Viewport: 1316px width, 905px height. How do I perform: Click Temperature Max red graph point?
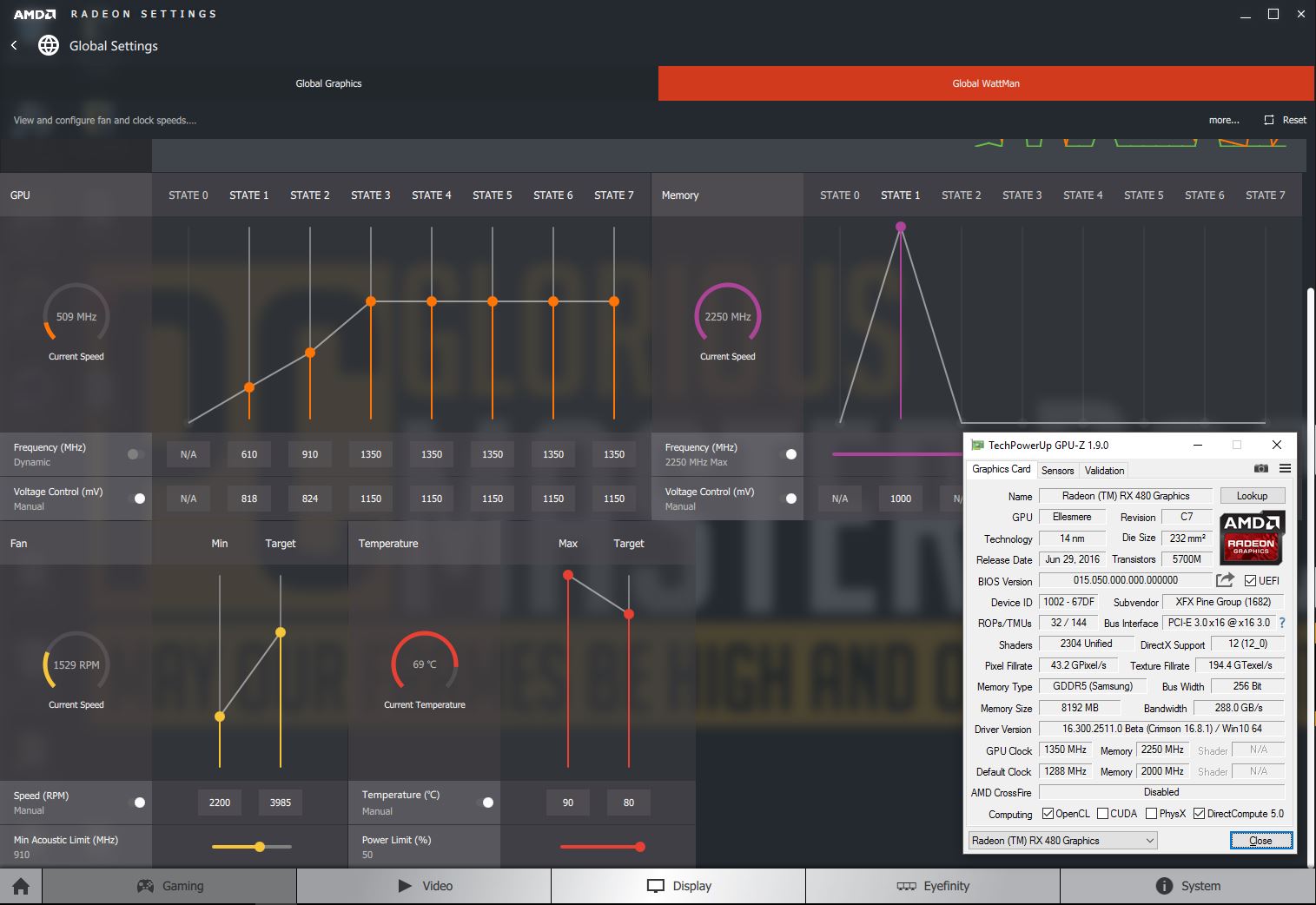(x=568, y=575)
